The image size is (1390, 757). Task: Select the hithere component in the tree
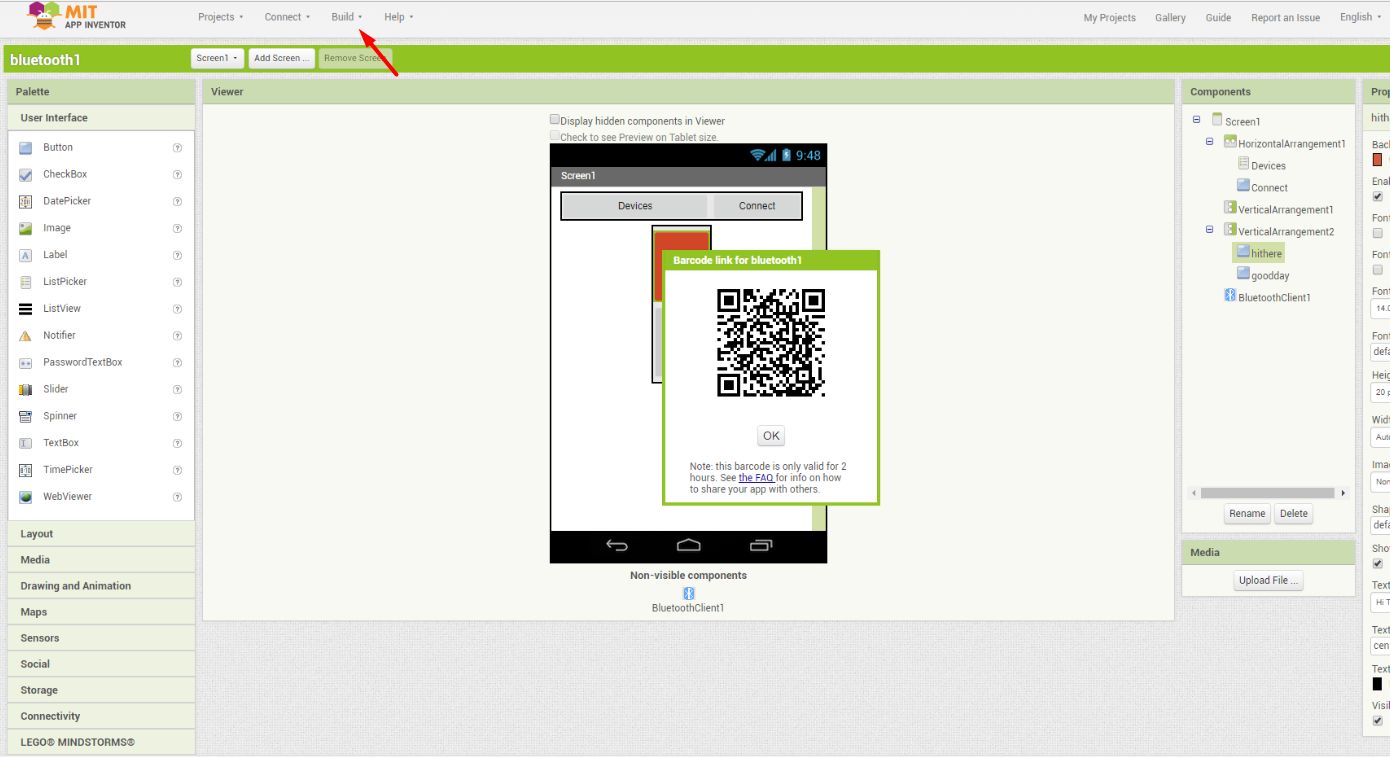[x=1258, y=253]
